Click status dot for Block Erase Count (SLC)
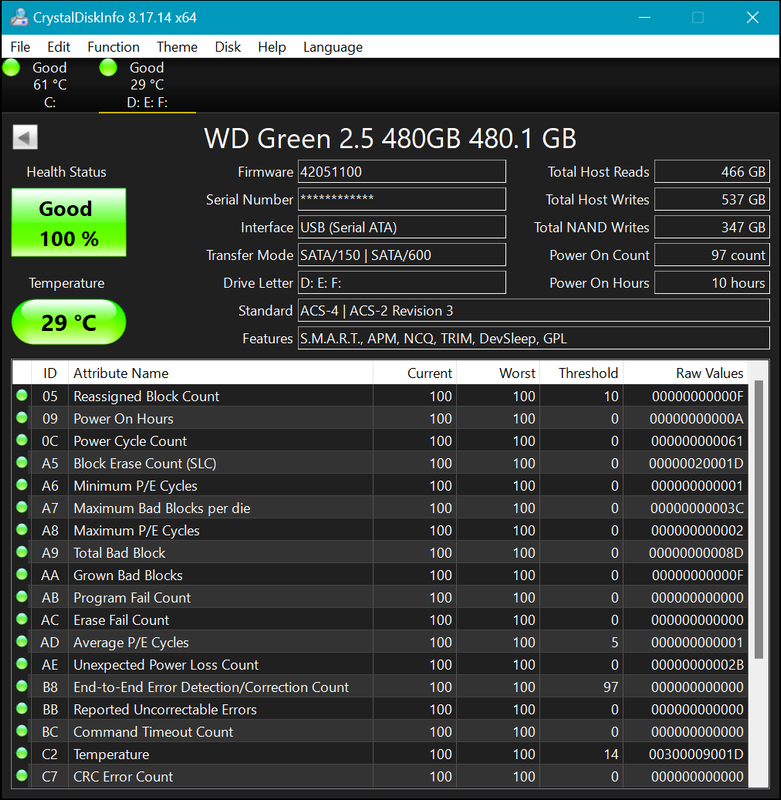This screenshot has width=781, height=800. [x=21, y=462]
